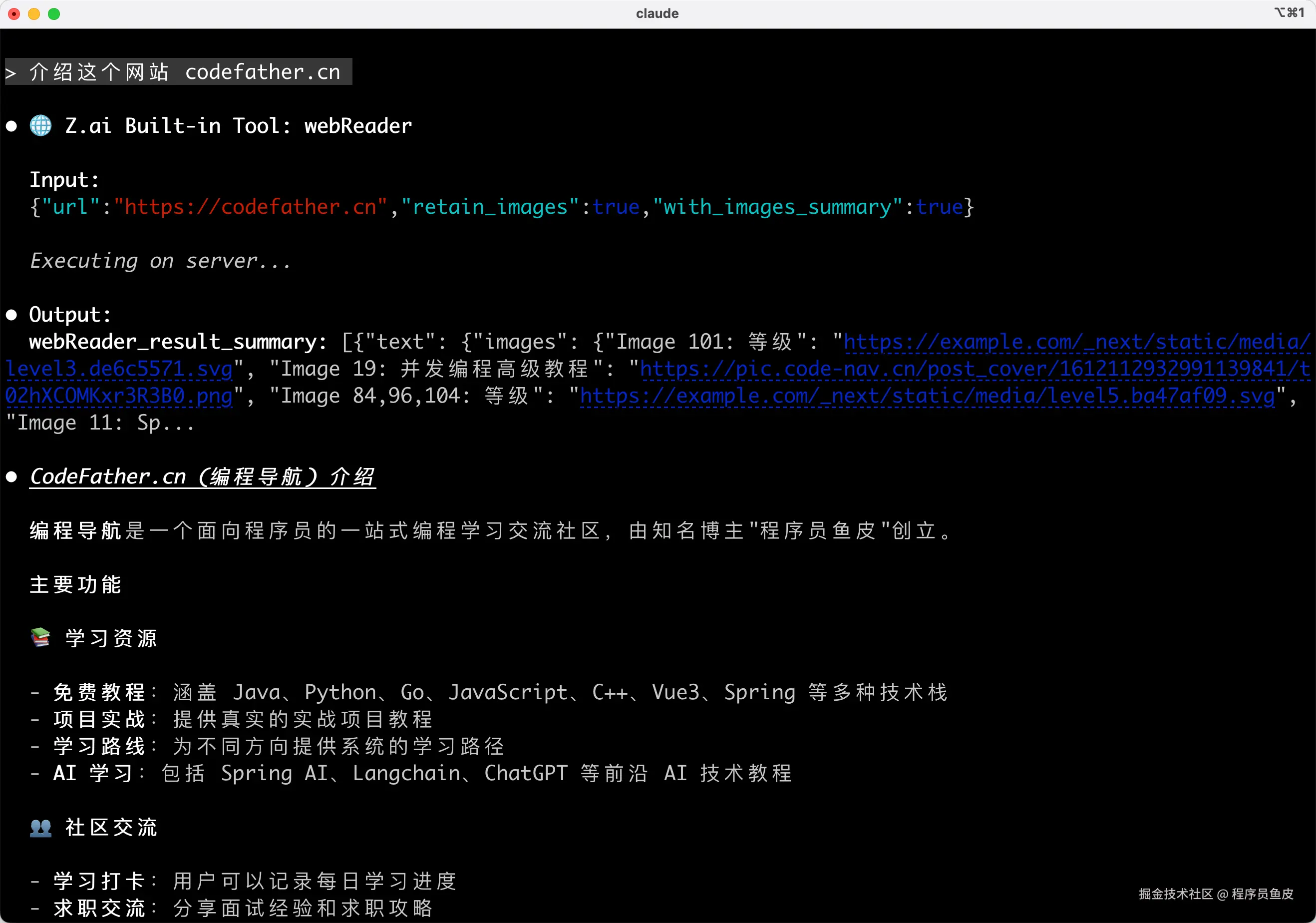Click the red close window button
The height and width of the screenshot is (923, 1316).
(14, 14)
